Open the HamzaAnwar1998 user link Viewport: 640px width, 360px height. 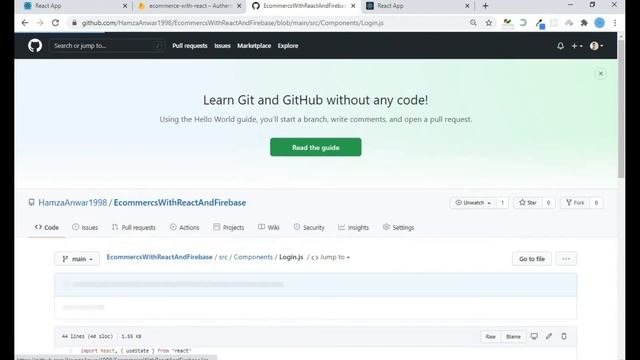click(x=73, y=203)
